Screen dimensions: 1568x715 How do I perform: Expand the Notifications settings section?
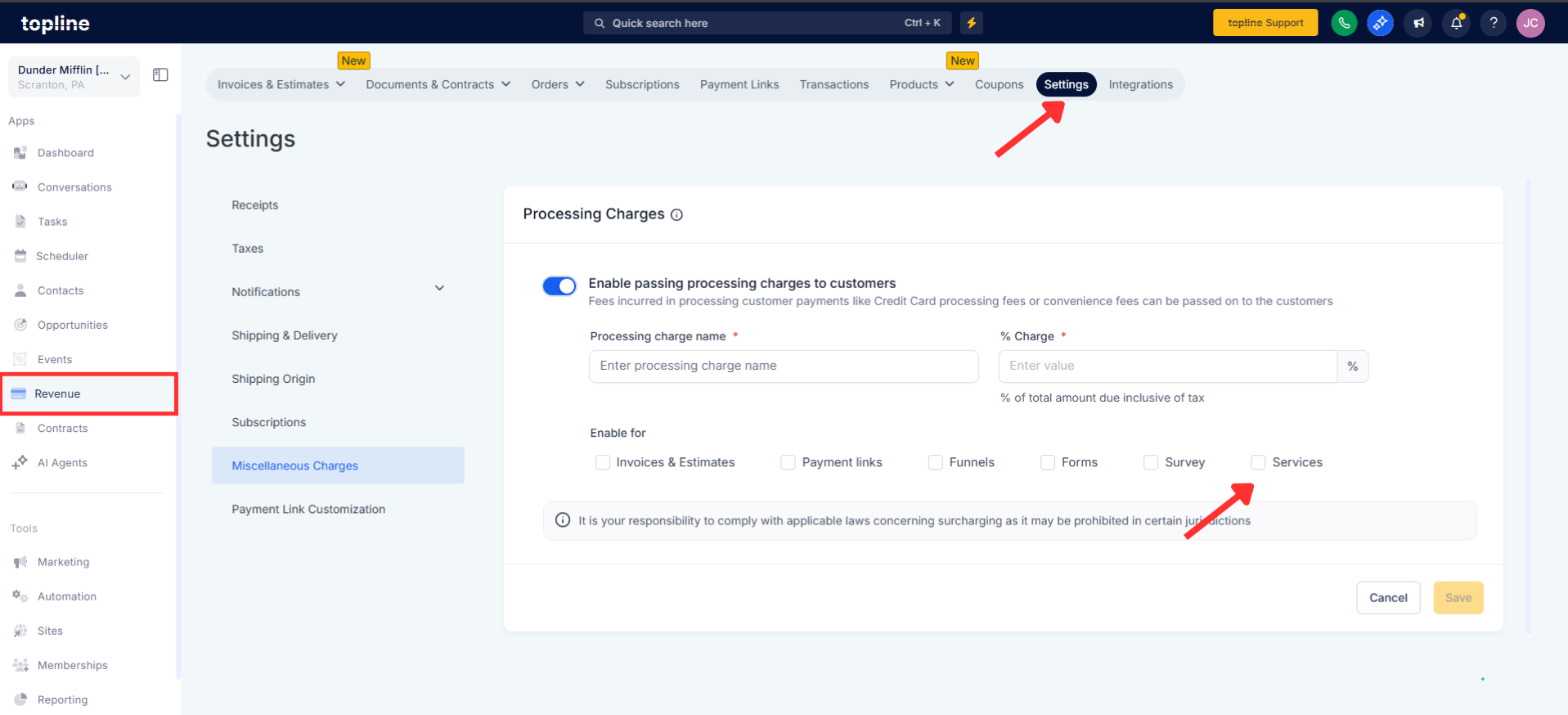(x=439, y=288)
